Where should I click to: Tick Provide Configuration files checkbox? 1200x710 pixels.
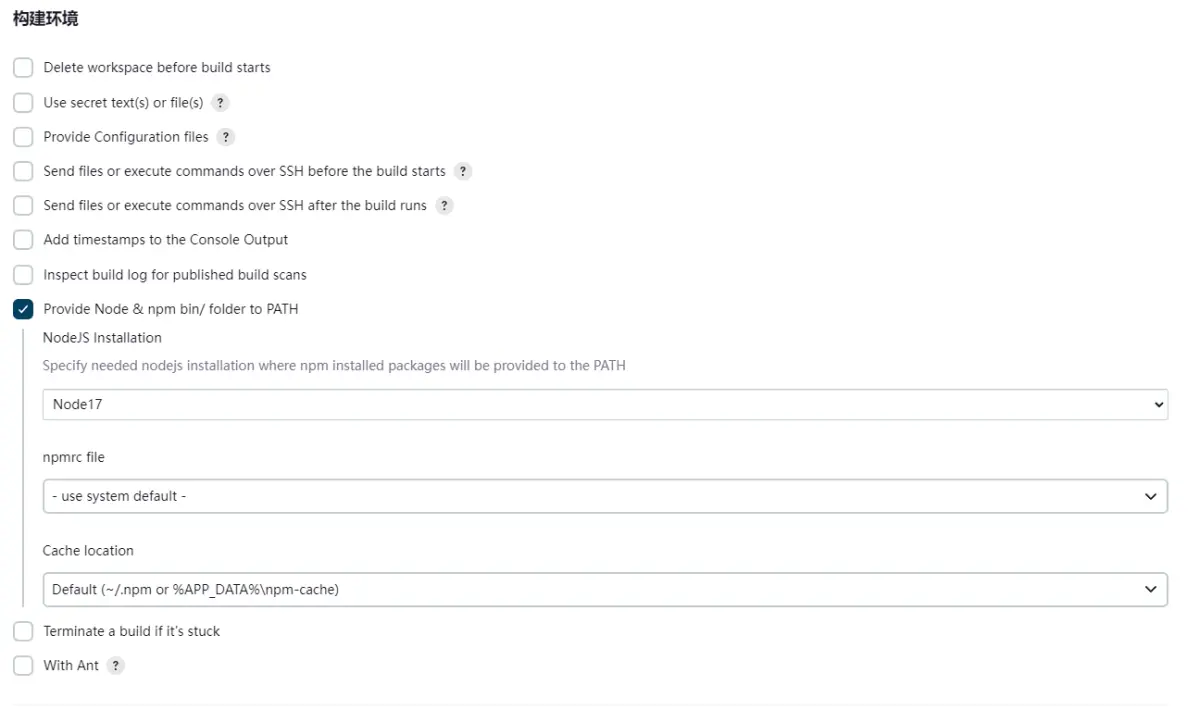23,137
